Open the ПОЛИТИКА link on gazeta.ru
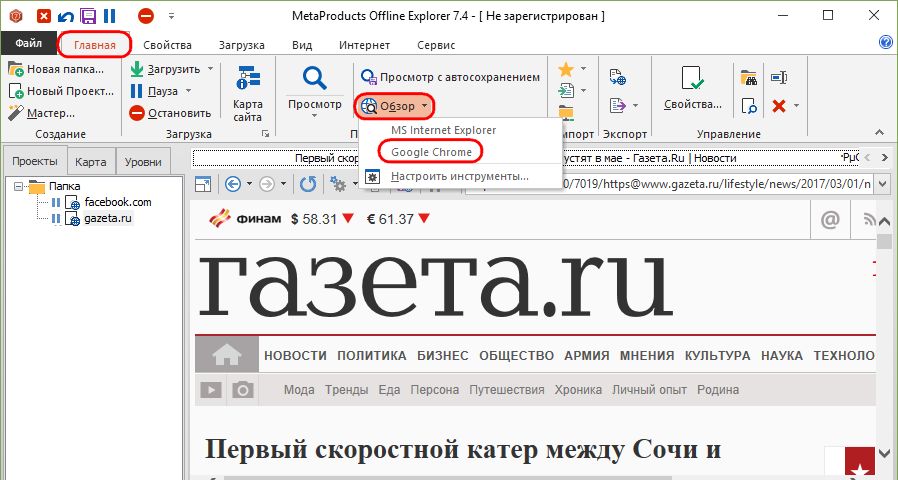This screenshot has height=480, width=898. click(x=371, y=355)
